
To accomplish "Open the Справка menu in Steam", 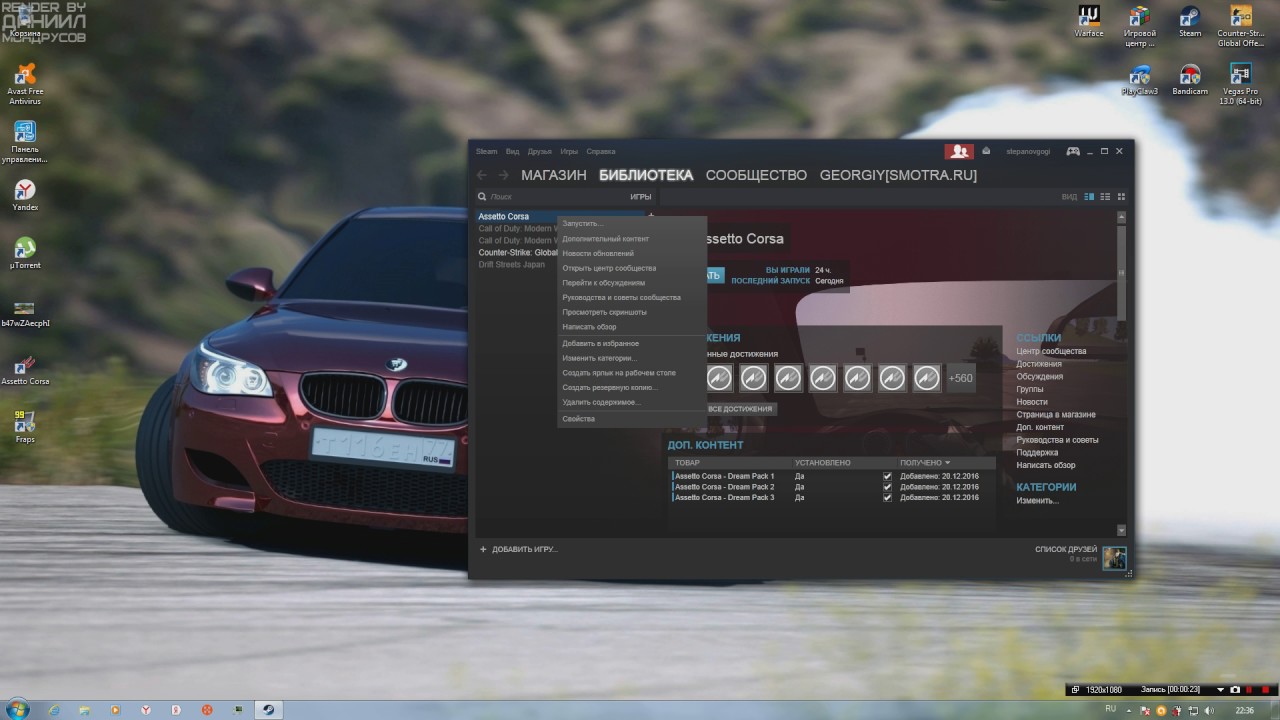I will [x=601, y=152].
